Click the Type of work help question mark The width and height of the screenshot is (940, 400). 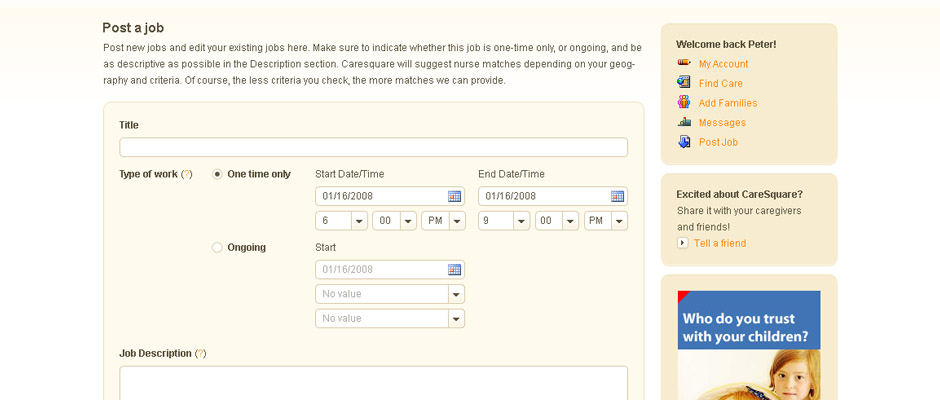[x=186, y=174]
